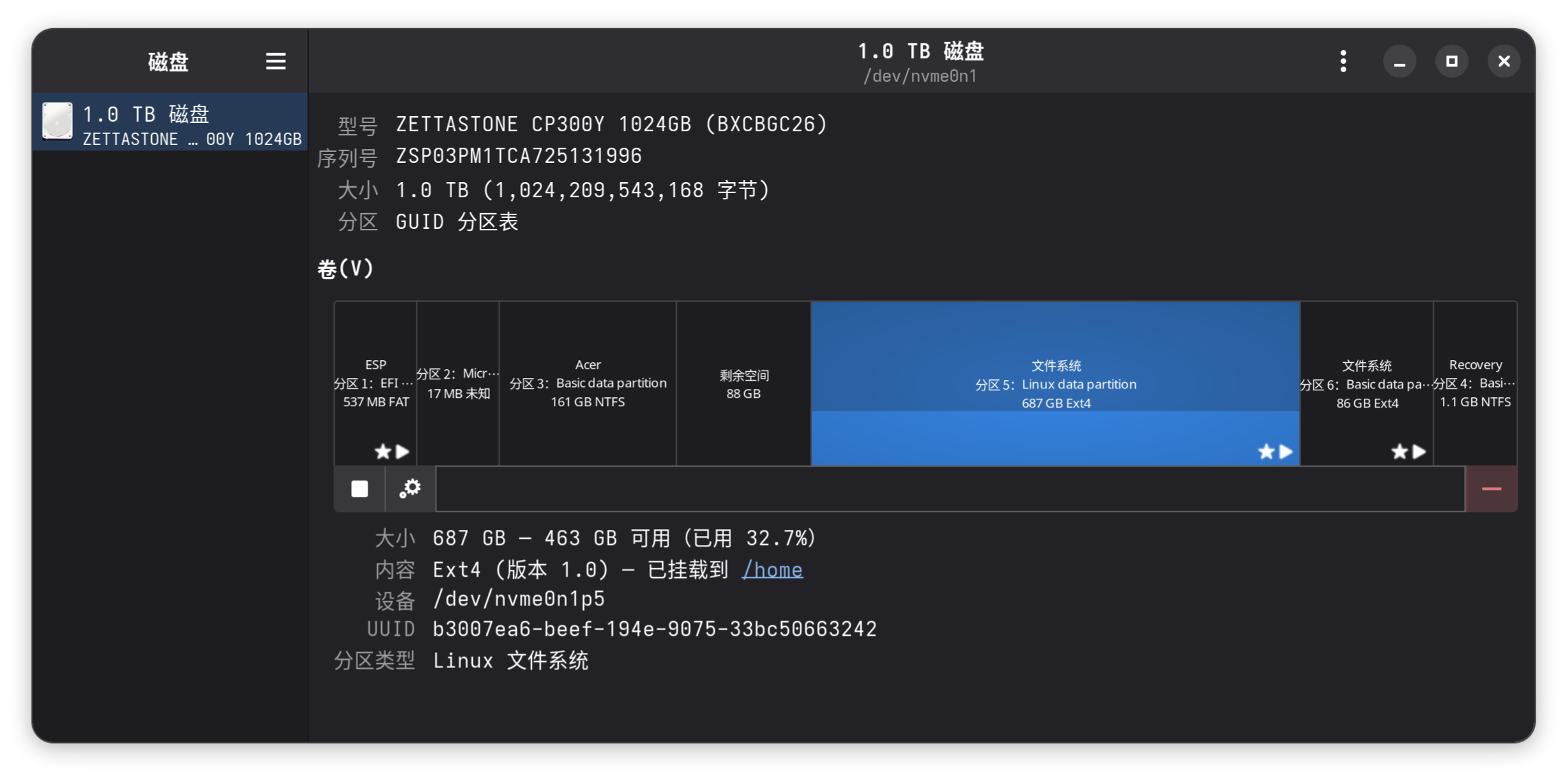The height and width of the screenshot is (778, 1568).
Task: Click the play arrow on the ESP partition
Action: pyautogui.click(x=403, y=452)
